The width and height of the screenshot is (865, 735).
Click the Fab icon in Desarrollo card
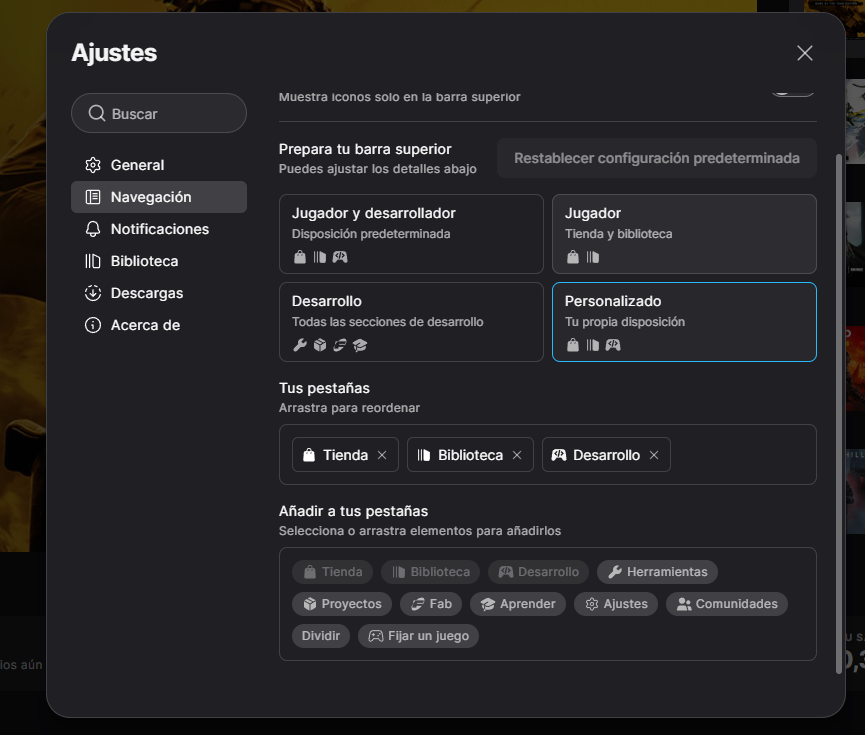coord(340,345)
